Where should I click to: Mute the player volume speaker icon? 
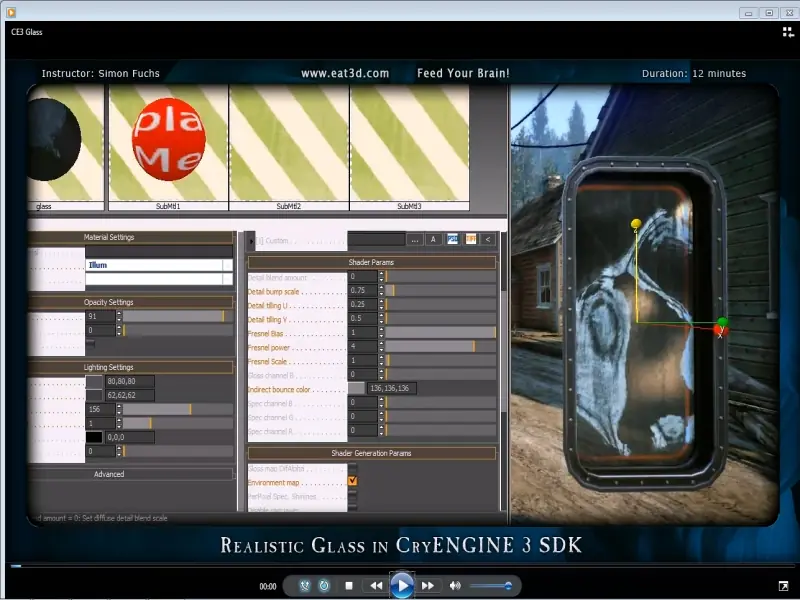[x=455, y=586]
